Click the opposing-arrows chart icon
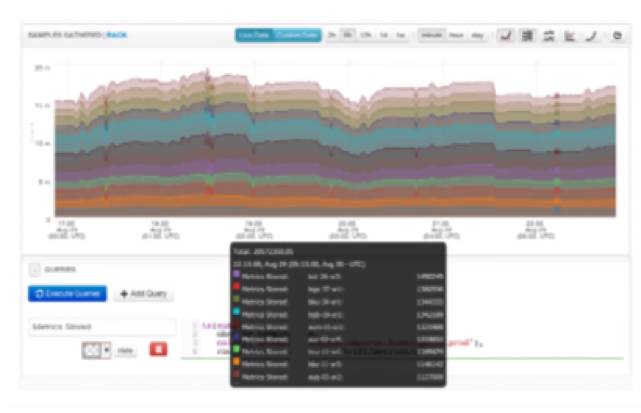 pos(549,36)
